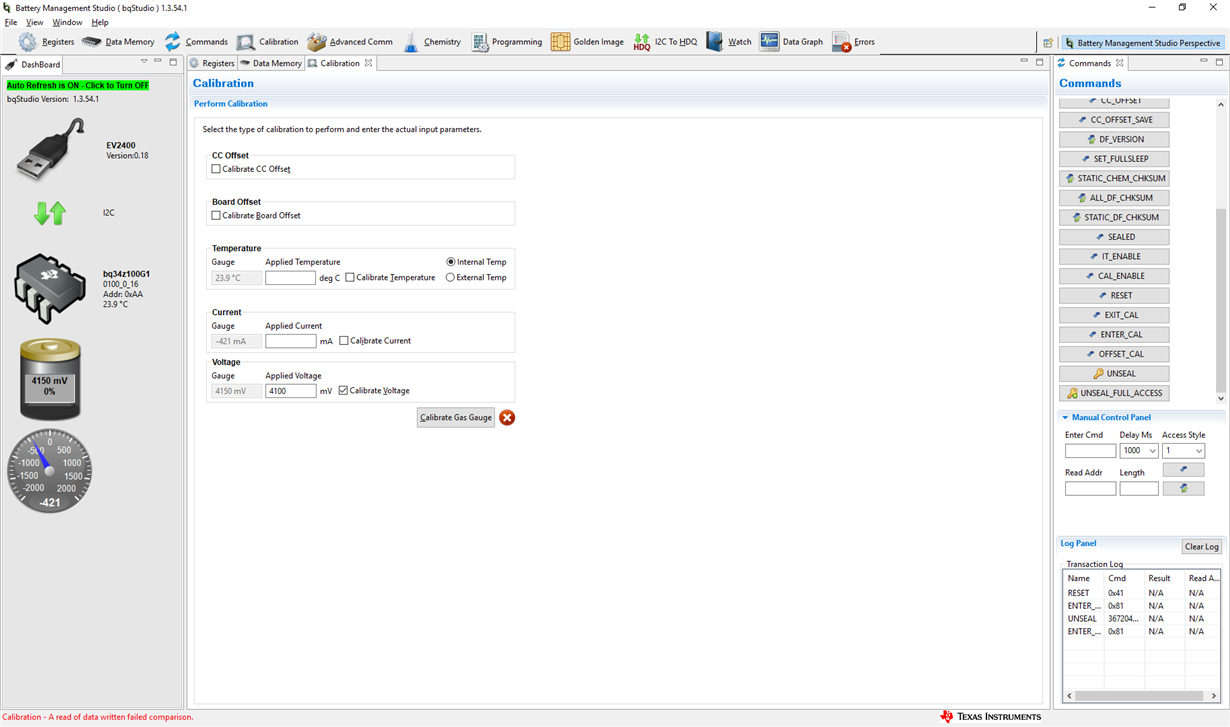
Task: Focus the Enter Cmd input field
Action: pos(1090,451)
